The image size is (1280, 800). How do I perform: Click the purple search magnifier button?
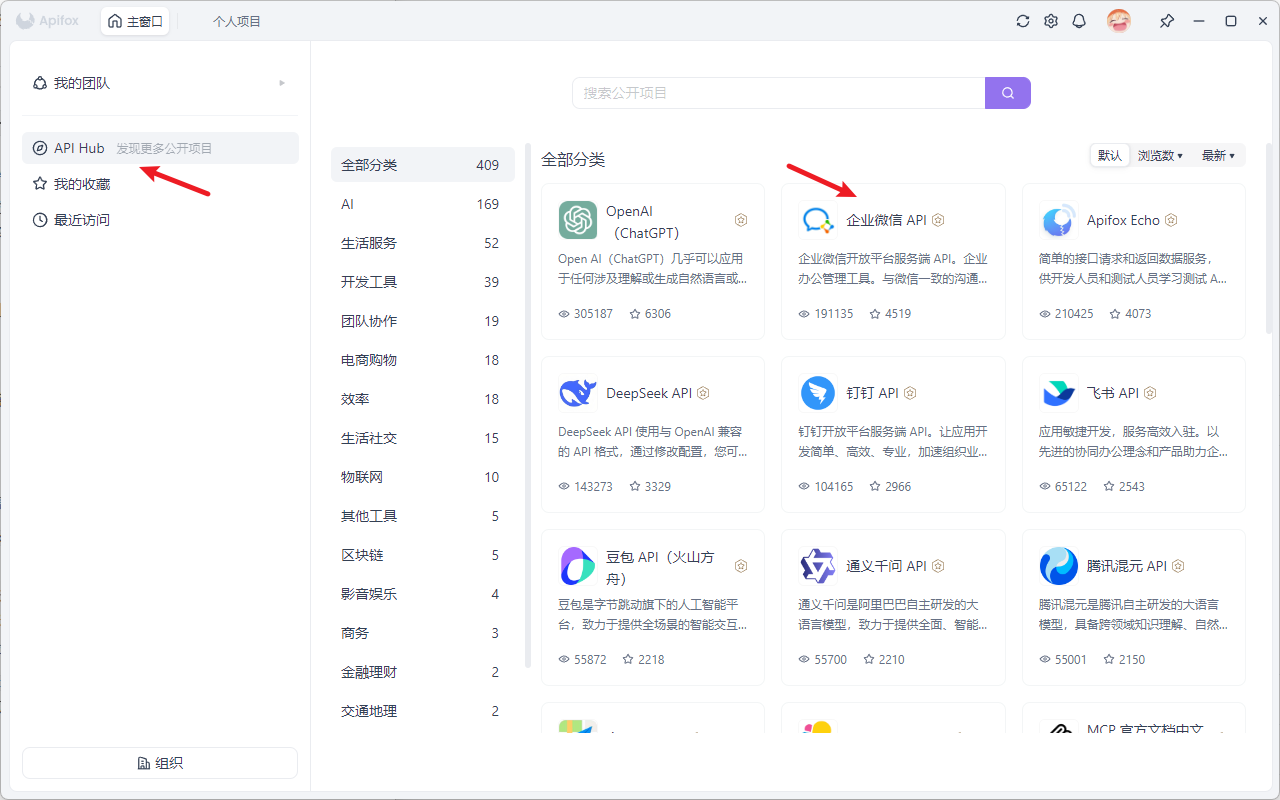tap(1007, 93)
